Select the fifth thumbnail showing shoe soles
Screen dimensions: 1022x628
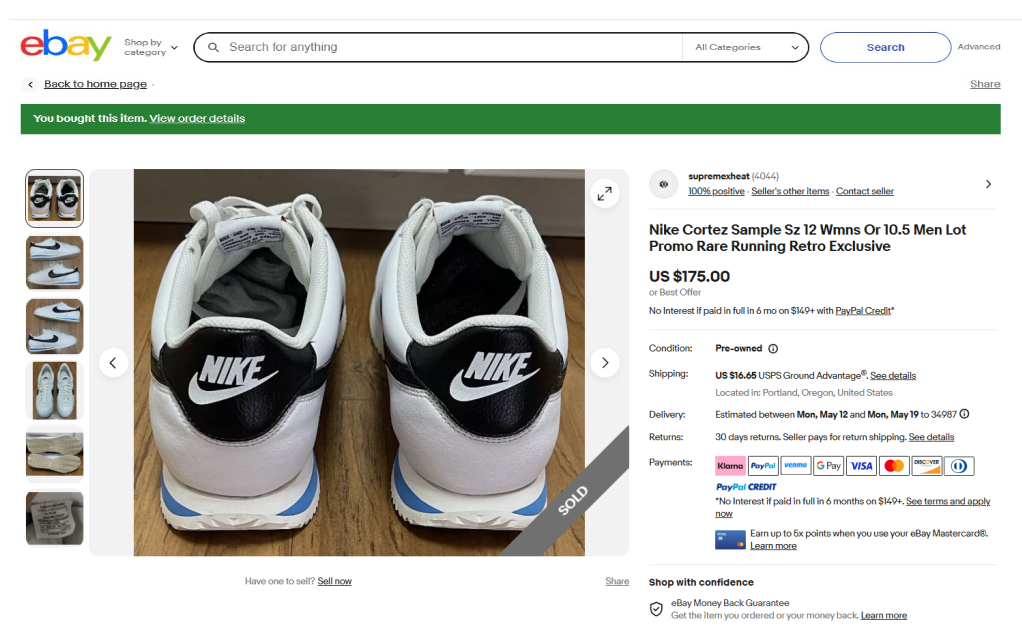[55, 454]
